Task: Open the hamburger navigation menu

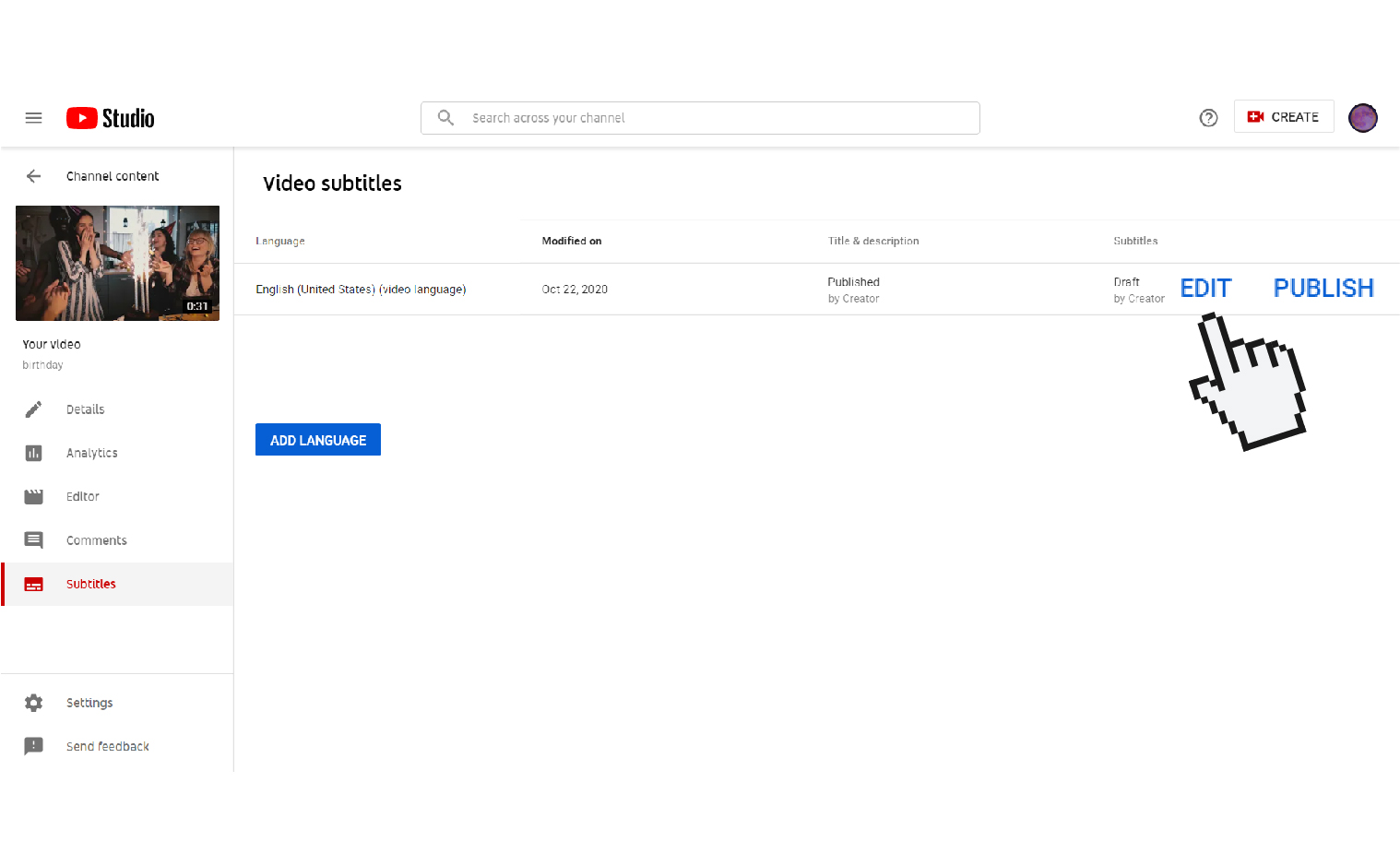Action: tap(33, 118)
